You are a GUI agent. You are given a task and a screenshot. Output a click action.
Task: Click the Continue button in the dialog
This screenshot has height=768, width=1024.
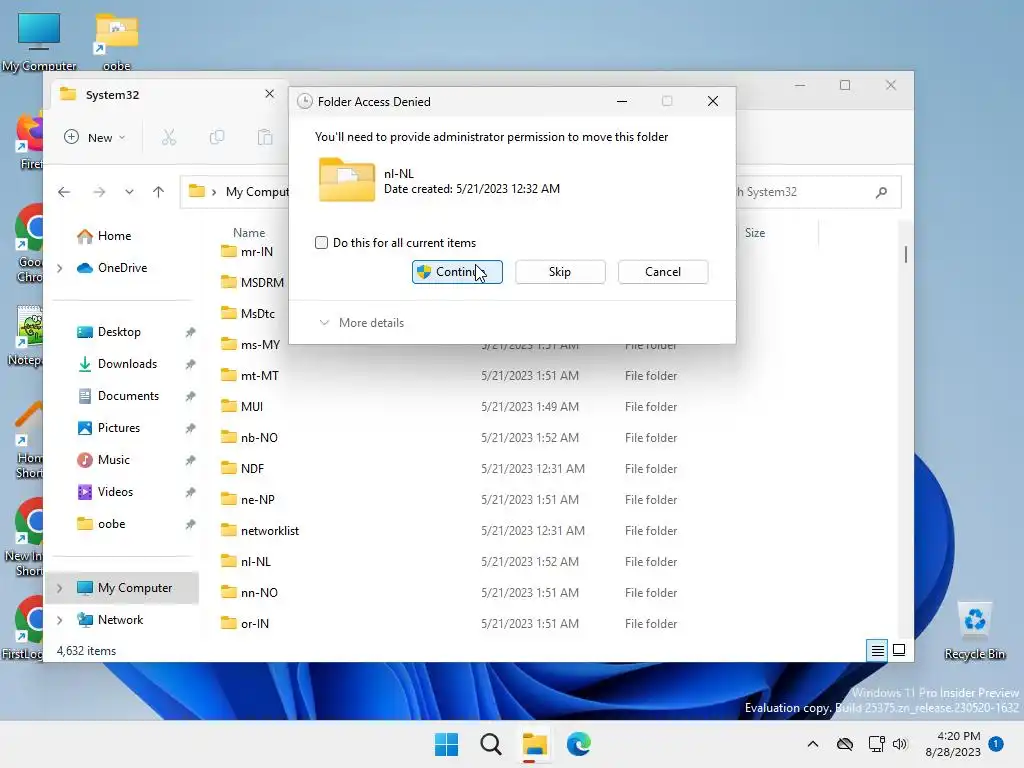point(457,272)
